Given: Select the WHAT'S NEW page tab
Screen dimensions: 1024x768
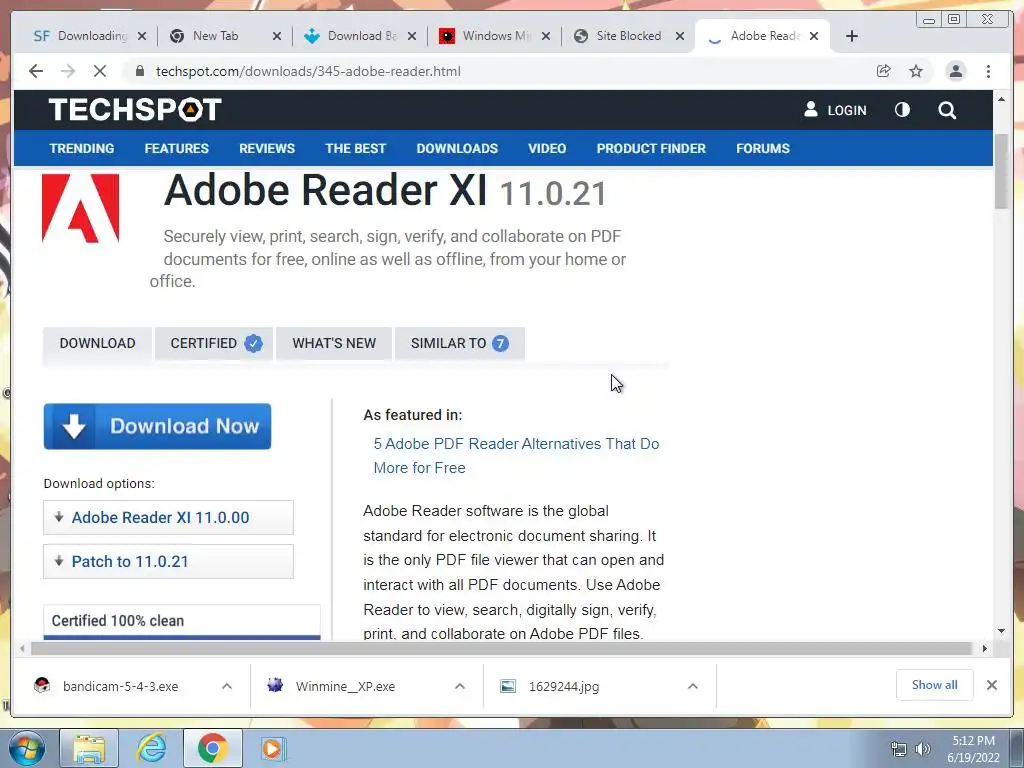Looking at the screenshot, I should click(334, 344).
